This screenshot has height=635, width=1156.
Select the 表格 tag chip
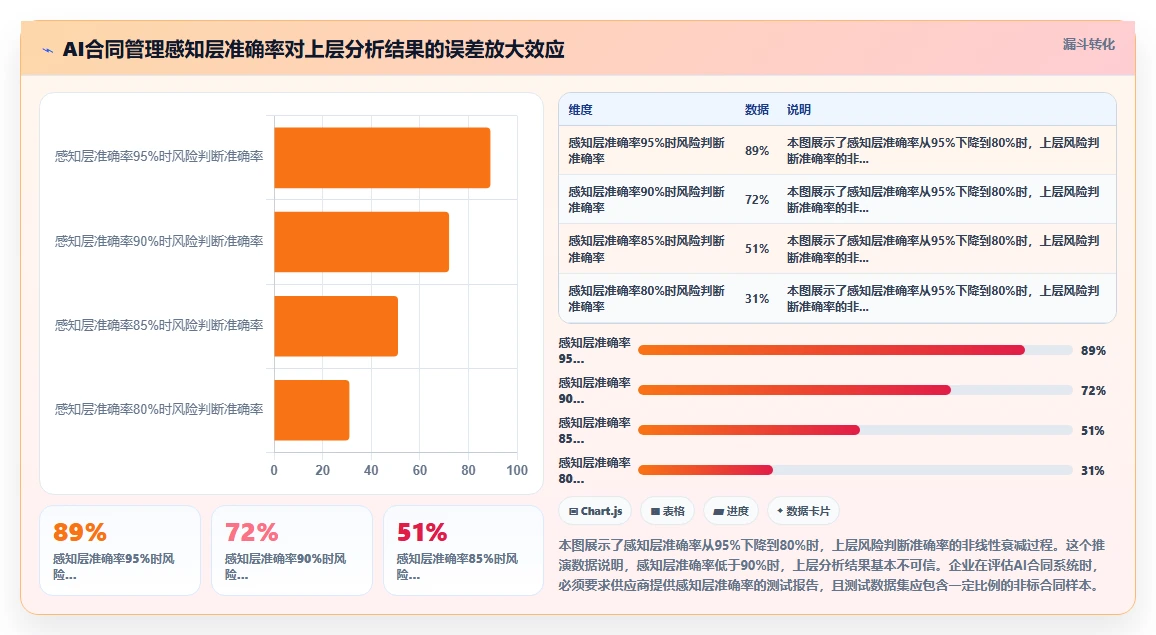[668, 511]
